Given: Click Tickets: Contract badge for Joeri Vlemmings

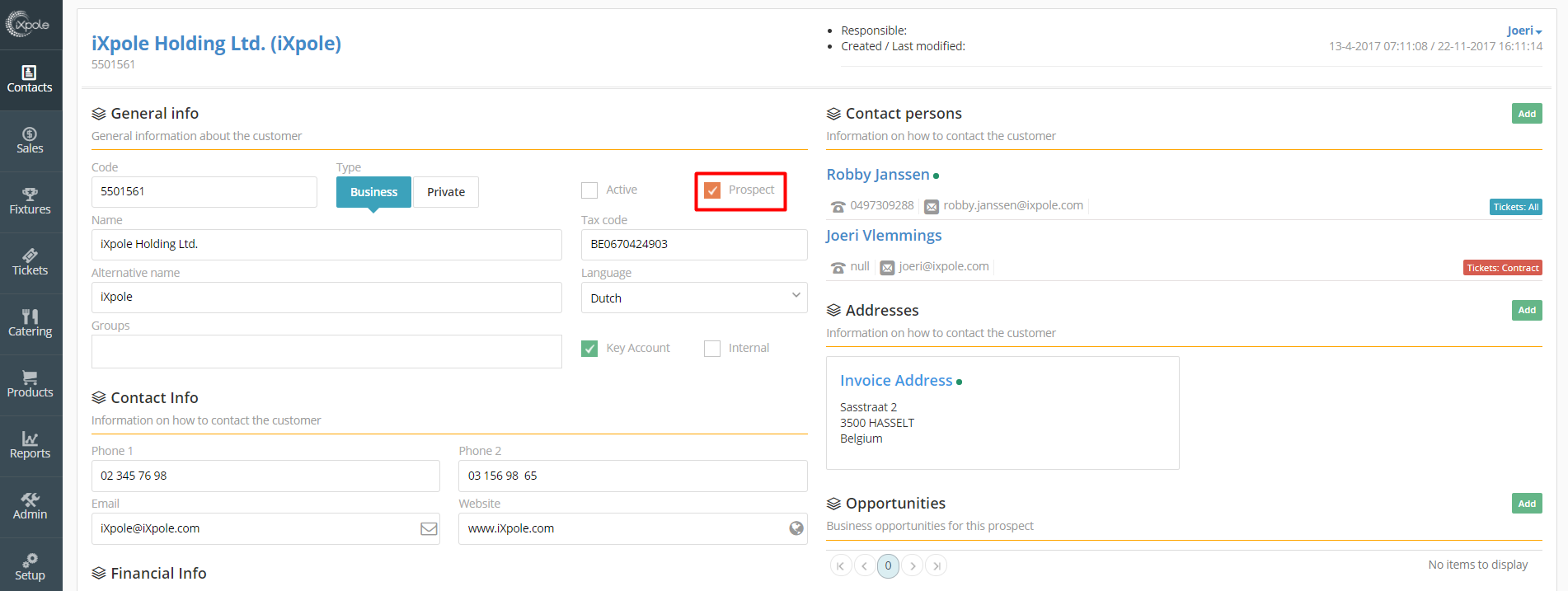Looking at the screenshot, I should point(1503,268).
